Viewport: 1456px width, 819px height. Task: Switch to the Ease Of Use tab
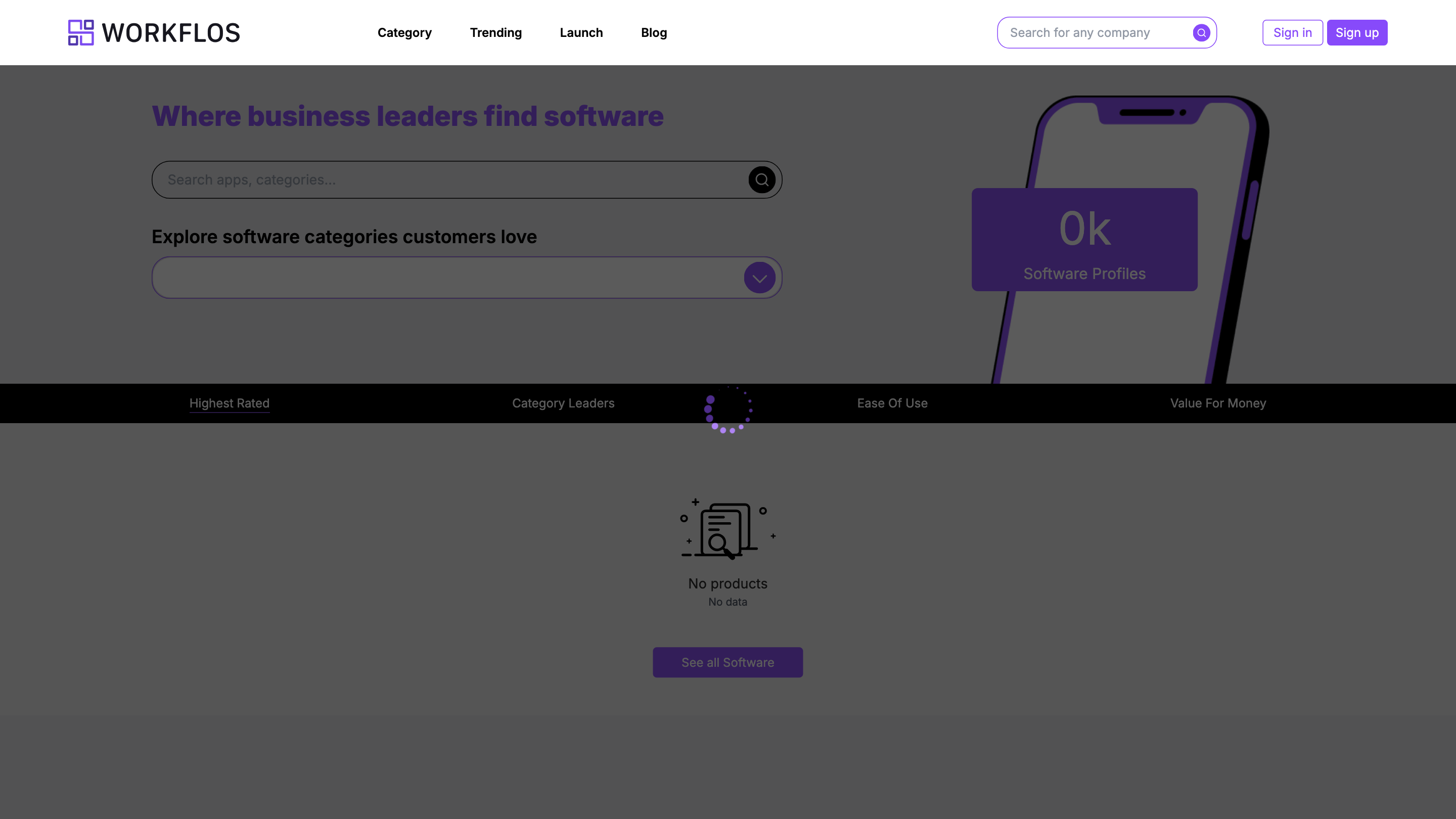[892, 403]
